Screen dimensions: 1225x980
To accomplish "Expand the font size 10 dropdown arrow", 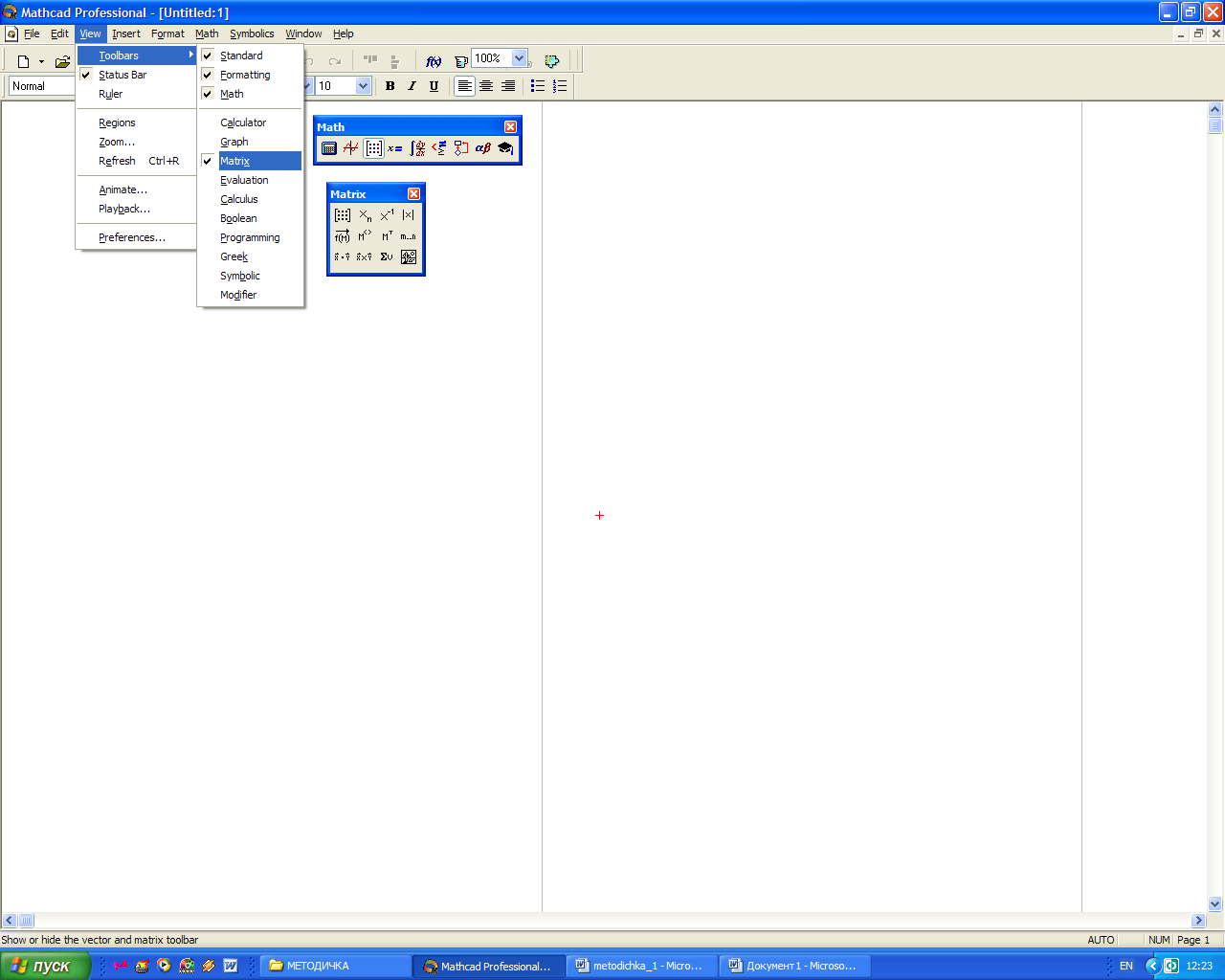I will pyautogui.click(x=363, y=86).
